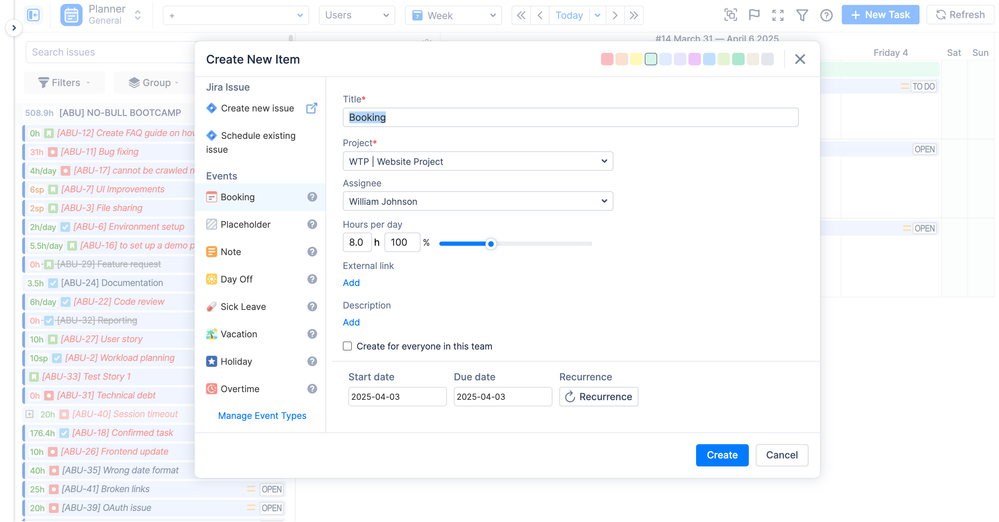Select Schedule existing issue option
Viewport: 999px width, 522px height.
252,142
